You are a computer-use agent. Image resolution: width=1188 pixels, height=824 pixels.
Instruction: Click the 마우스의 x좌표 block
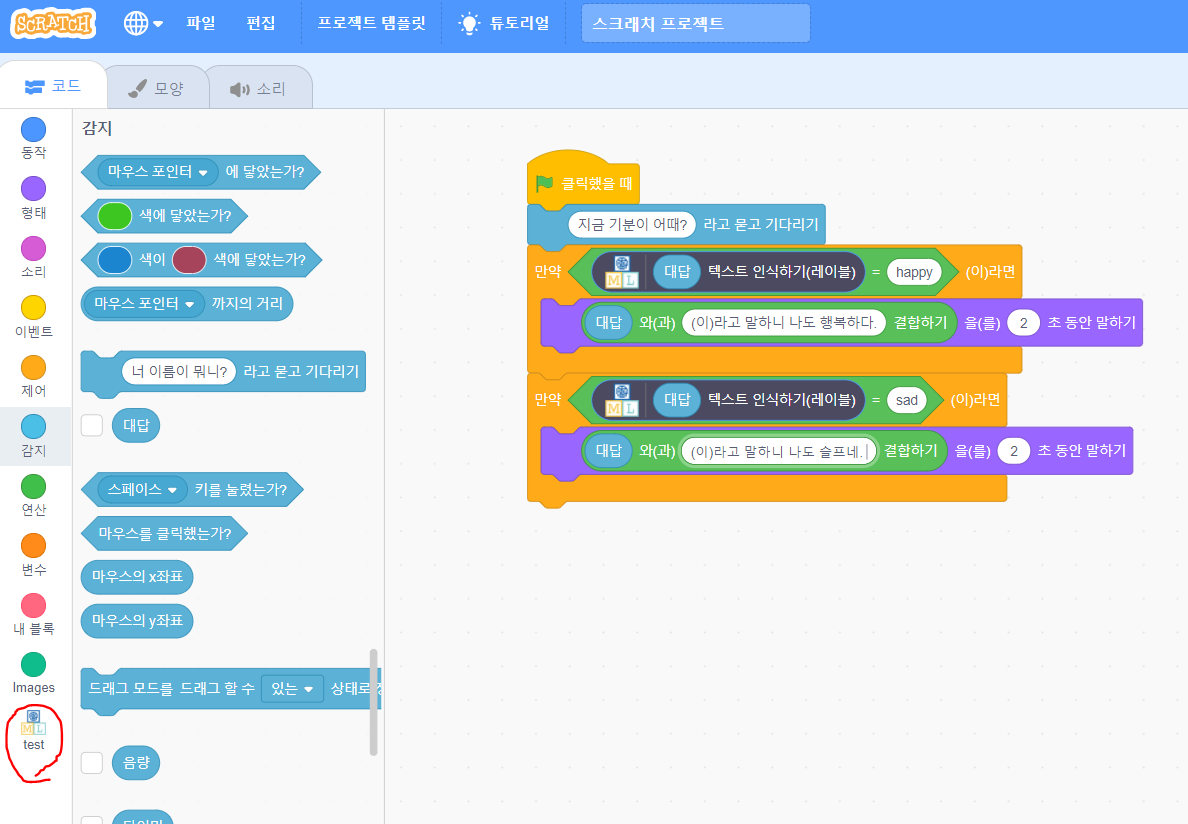click(137, 577)
